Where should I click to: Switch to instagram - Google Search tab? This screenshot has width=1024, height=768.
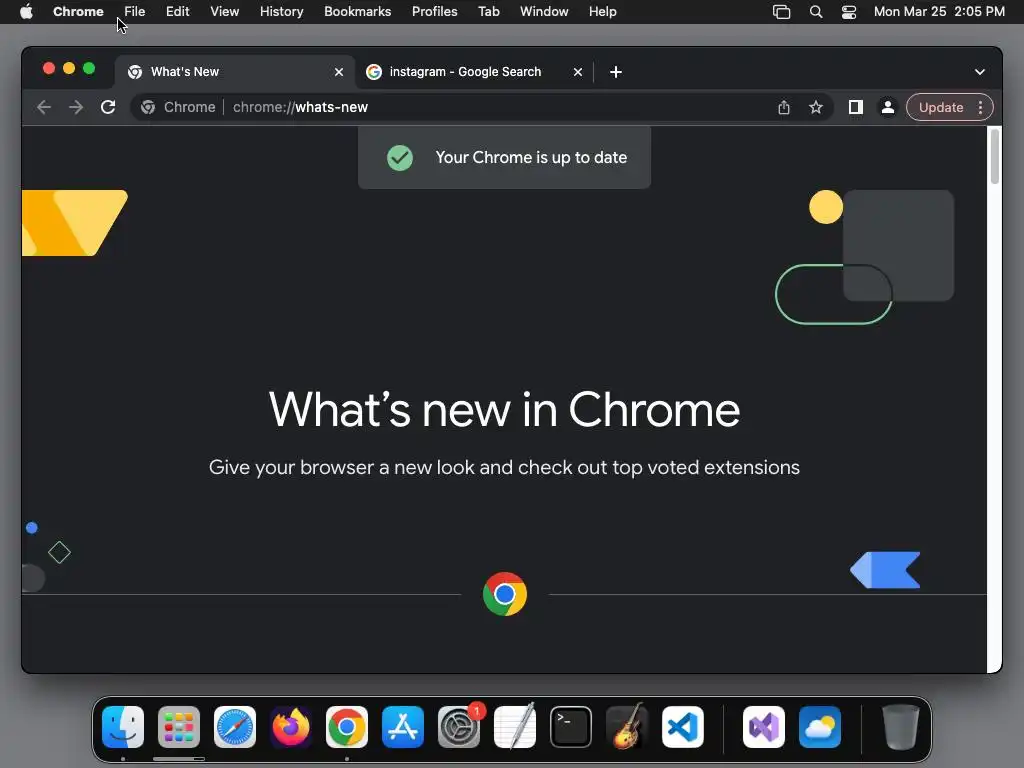(465, 72)
